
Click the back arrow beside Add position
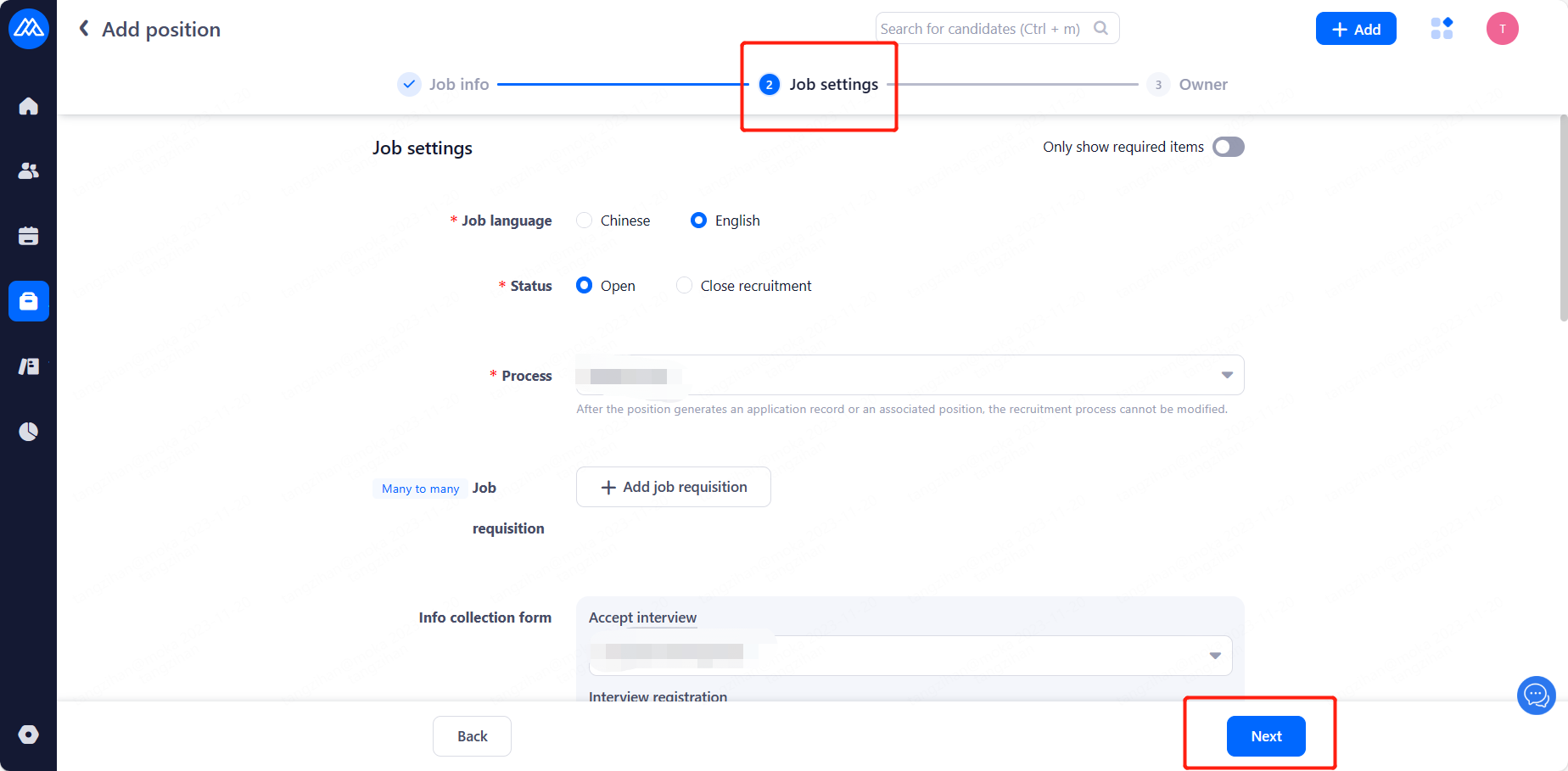84,29
